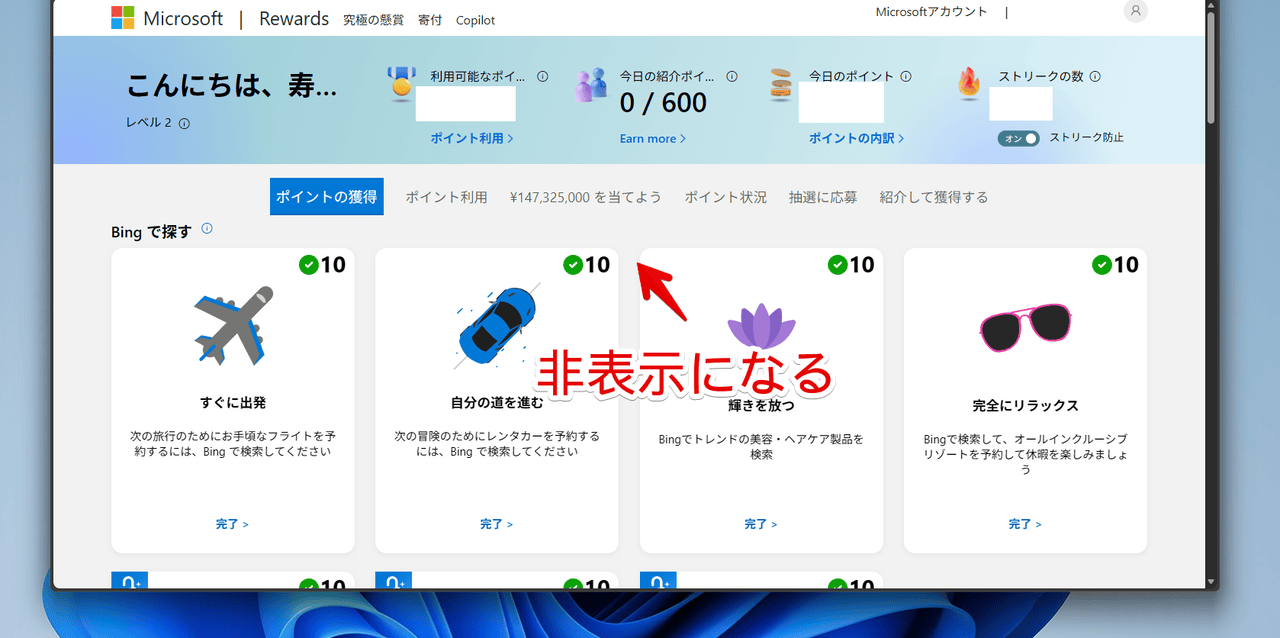
Task: Click the purple flower icon on 輝きを放つ card
Action: tap(760, 325)
